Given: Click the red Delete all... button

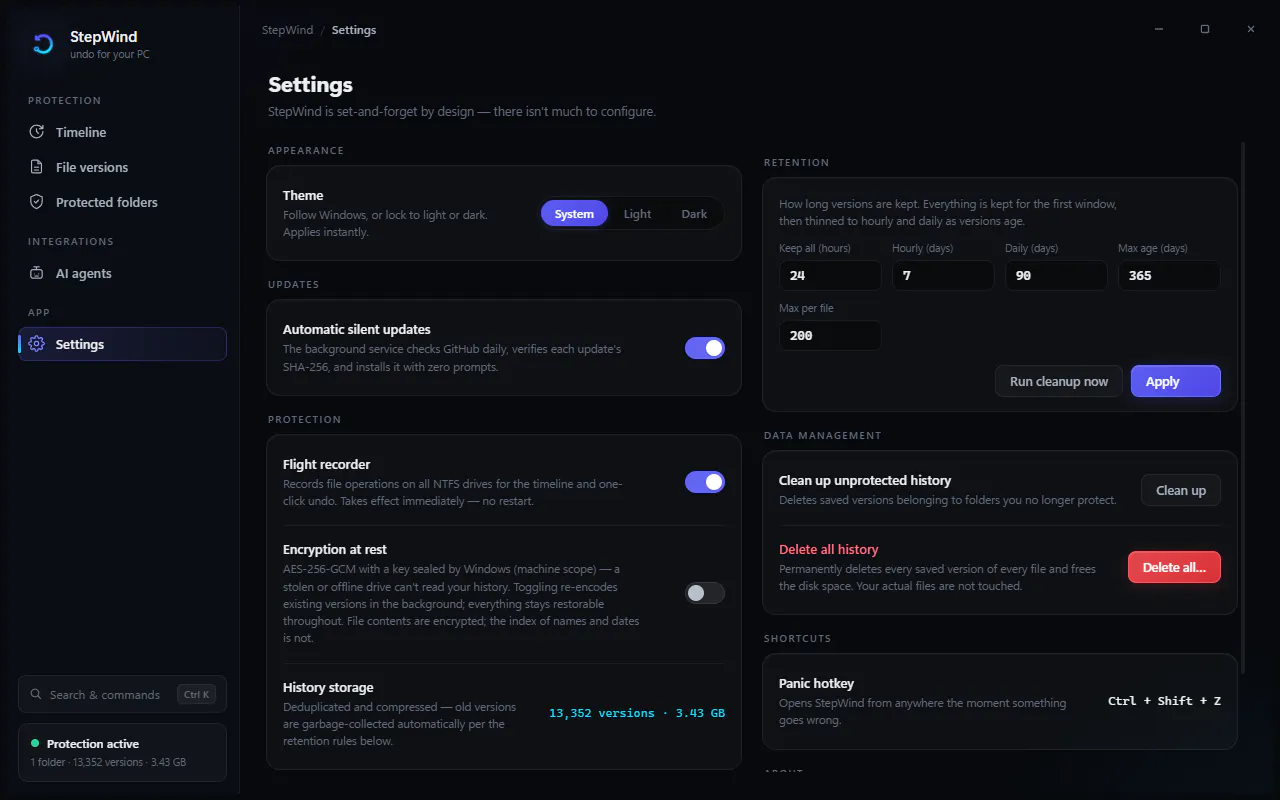Looking at the screenshot, I should 1174,567.
